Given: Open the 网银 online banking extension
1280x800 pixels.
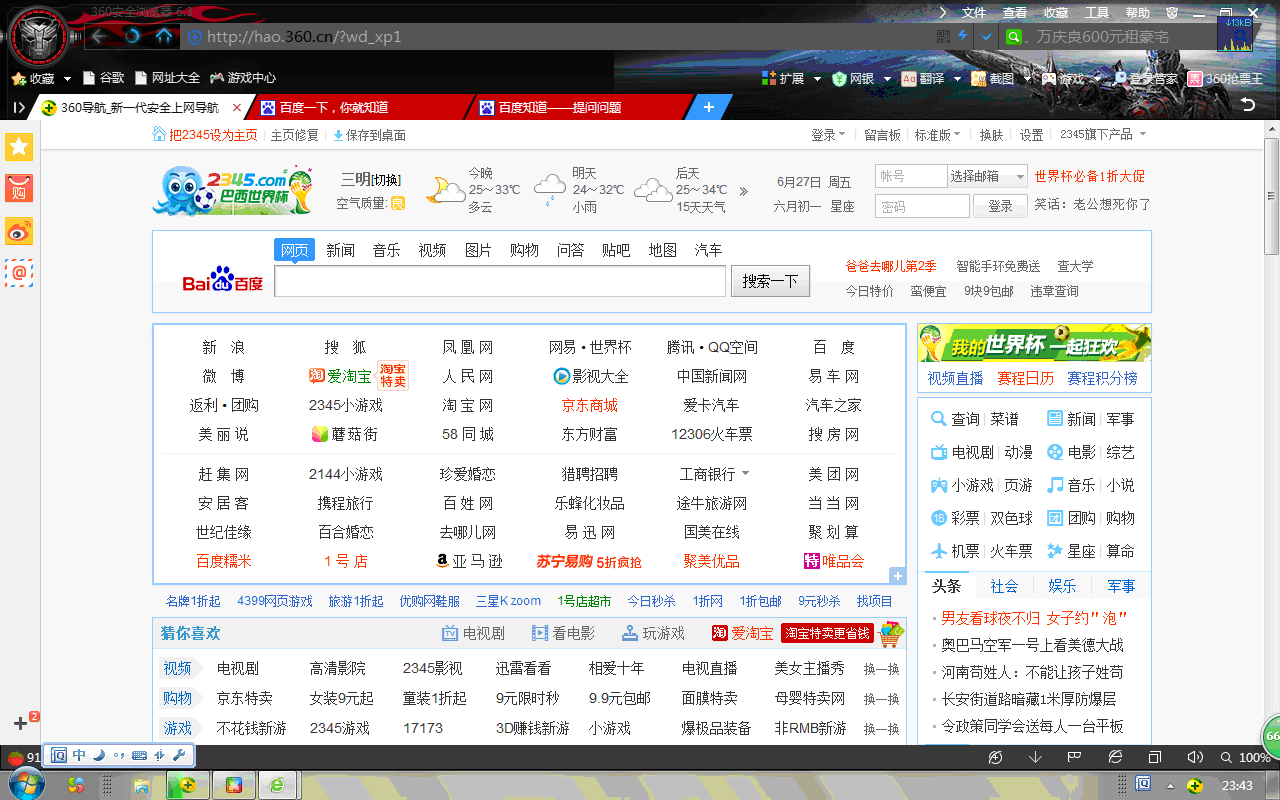Looking at the screenshot, I should [853, 78].
